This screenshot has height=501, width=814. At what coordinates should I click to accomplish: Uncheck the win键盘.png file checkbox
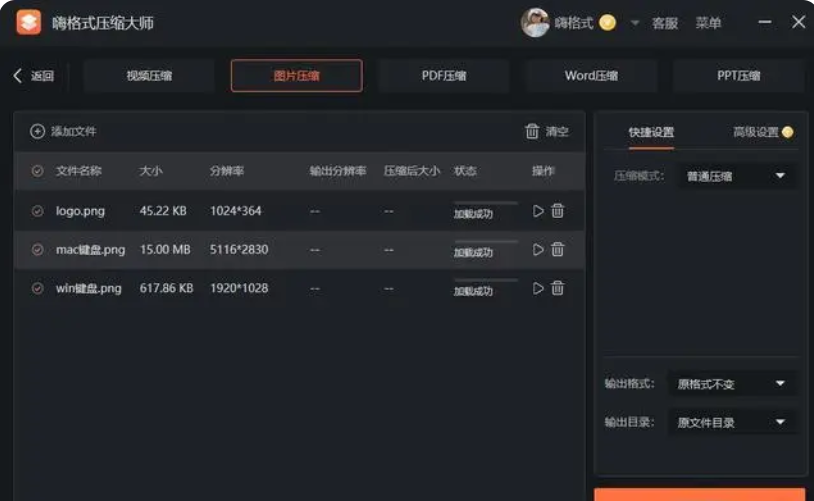point(37,288)
